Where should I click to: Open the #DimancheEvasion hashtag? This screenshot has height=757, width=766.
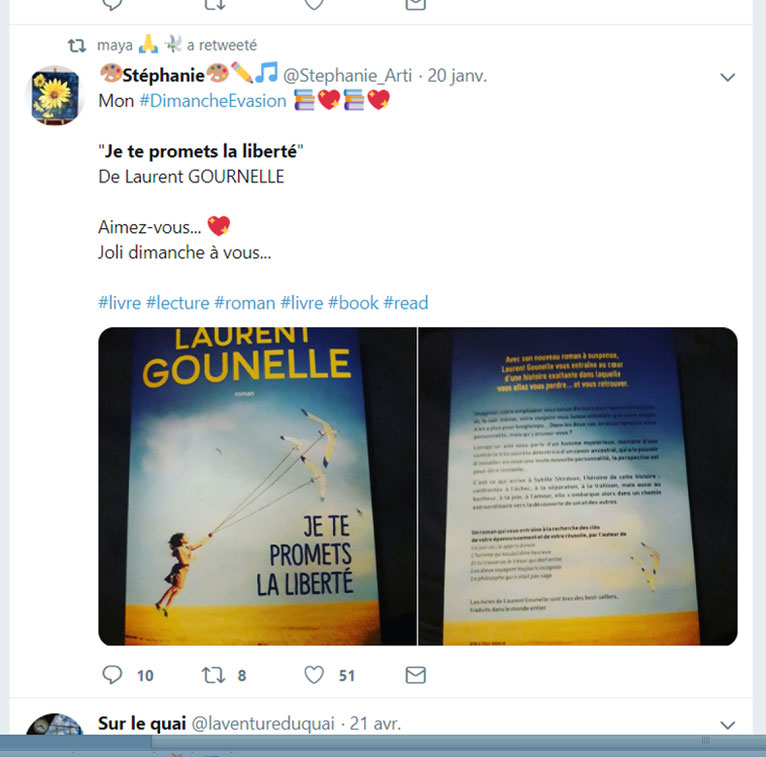(x=213, y=101)
